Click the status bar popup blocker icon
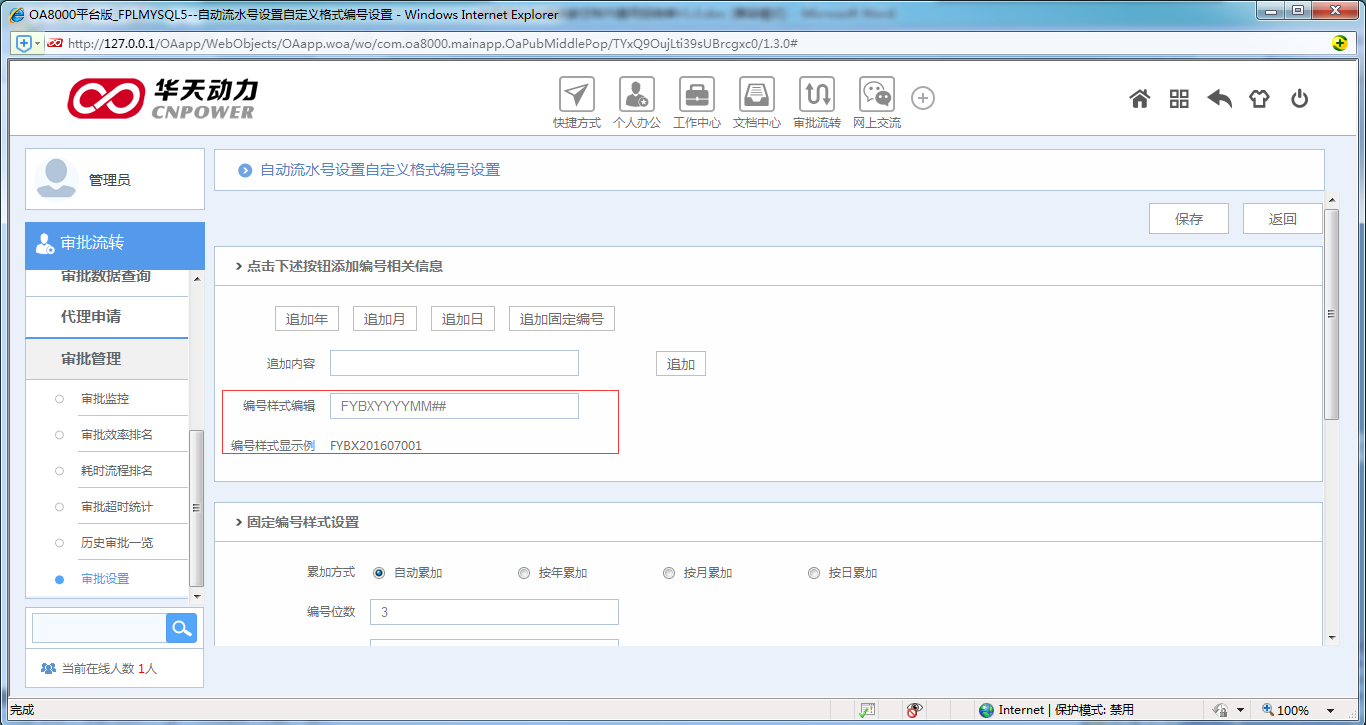 click(x=868, y=710)
